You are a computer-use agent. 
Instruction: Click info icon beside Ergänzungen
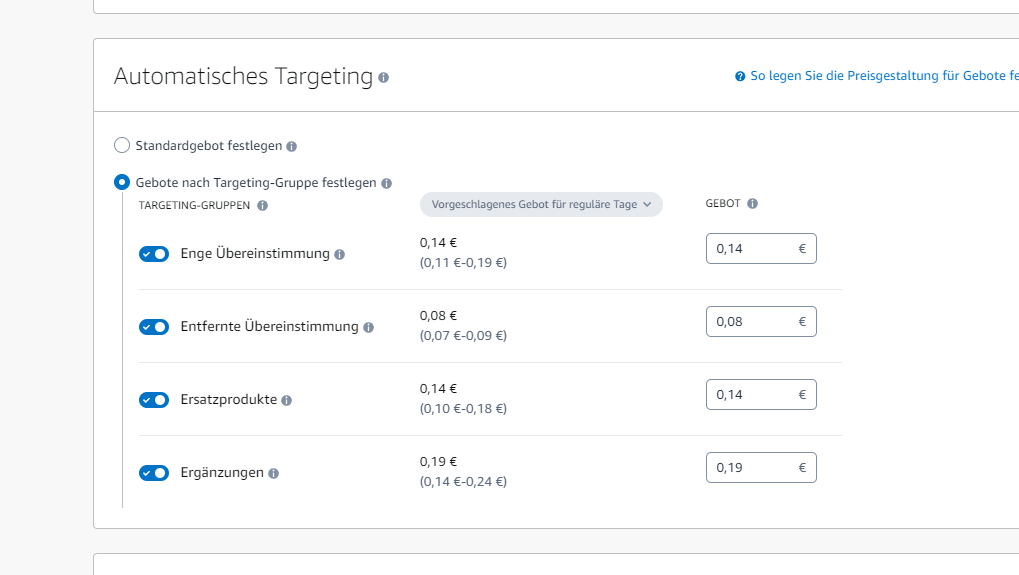pyautogui.click(x=274, y=473)
